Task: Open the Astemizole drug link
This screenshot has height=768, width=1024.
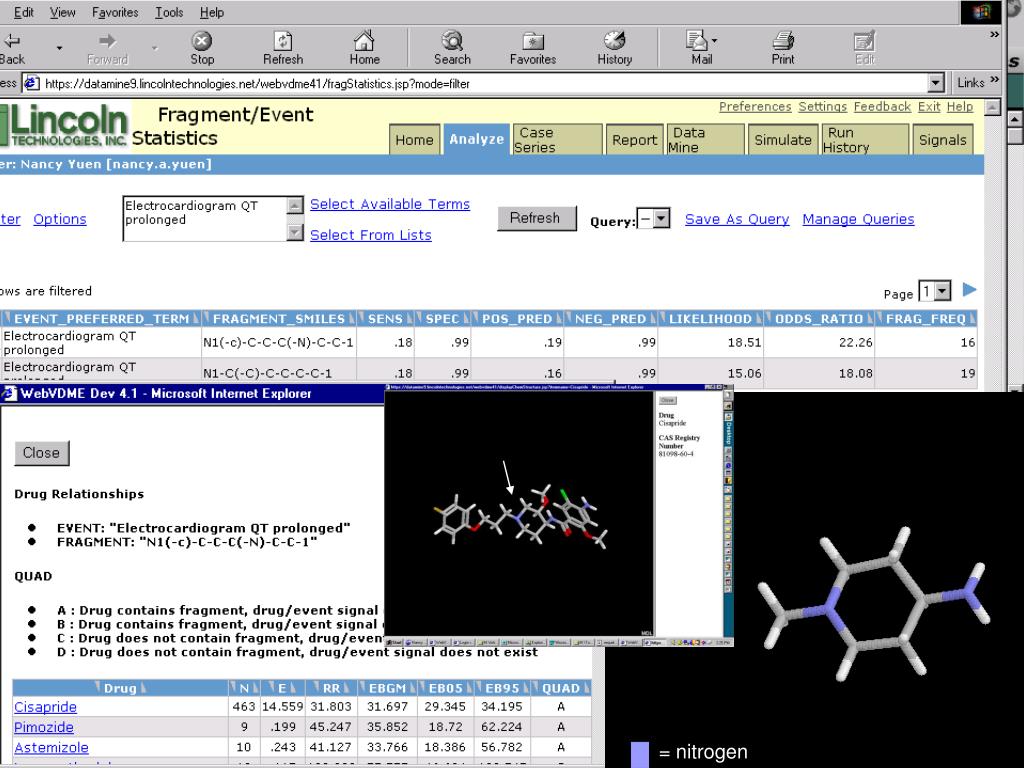Action: [x=51, y=747]
